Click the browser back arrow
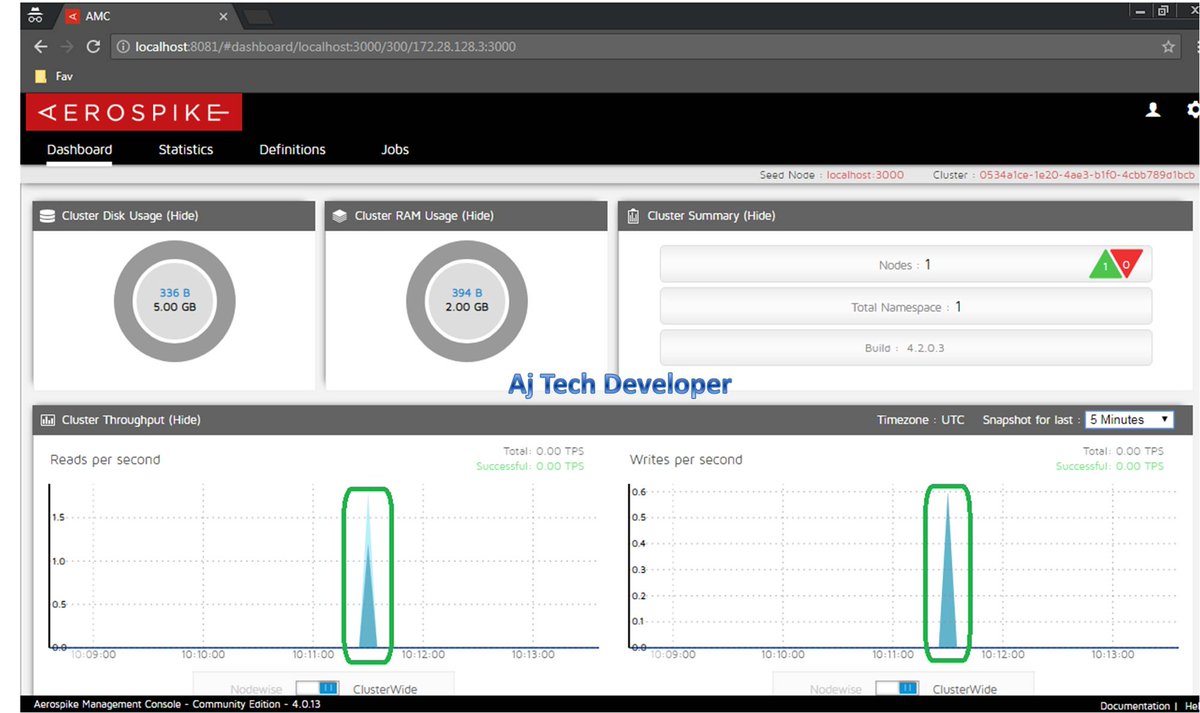The height and width of the screenshot is (713, 1200). coord(40,47)
